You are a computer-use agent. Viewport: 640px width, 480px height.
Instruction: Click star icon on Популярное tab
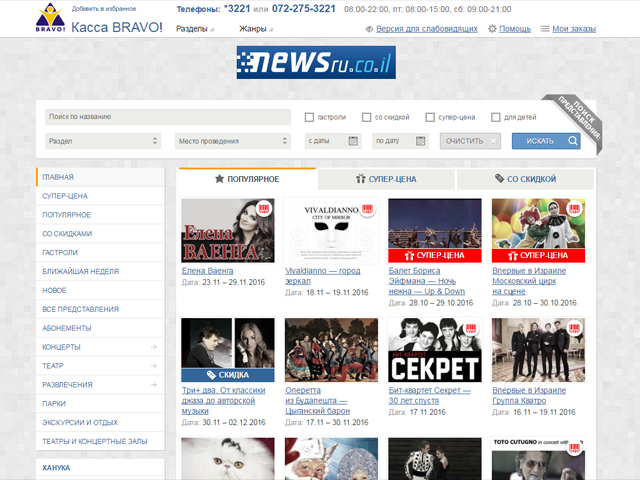point(219,178)
